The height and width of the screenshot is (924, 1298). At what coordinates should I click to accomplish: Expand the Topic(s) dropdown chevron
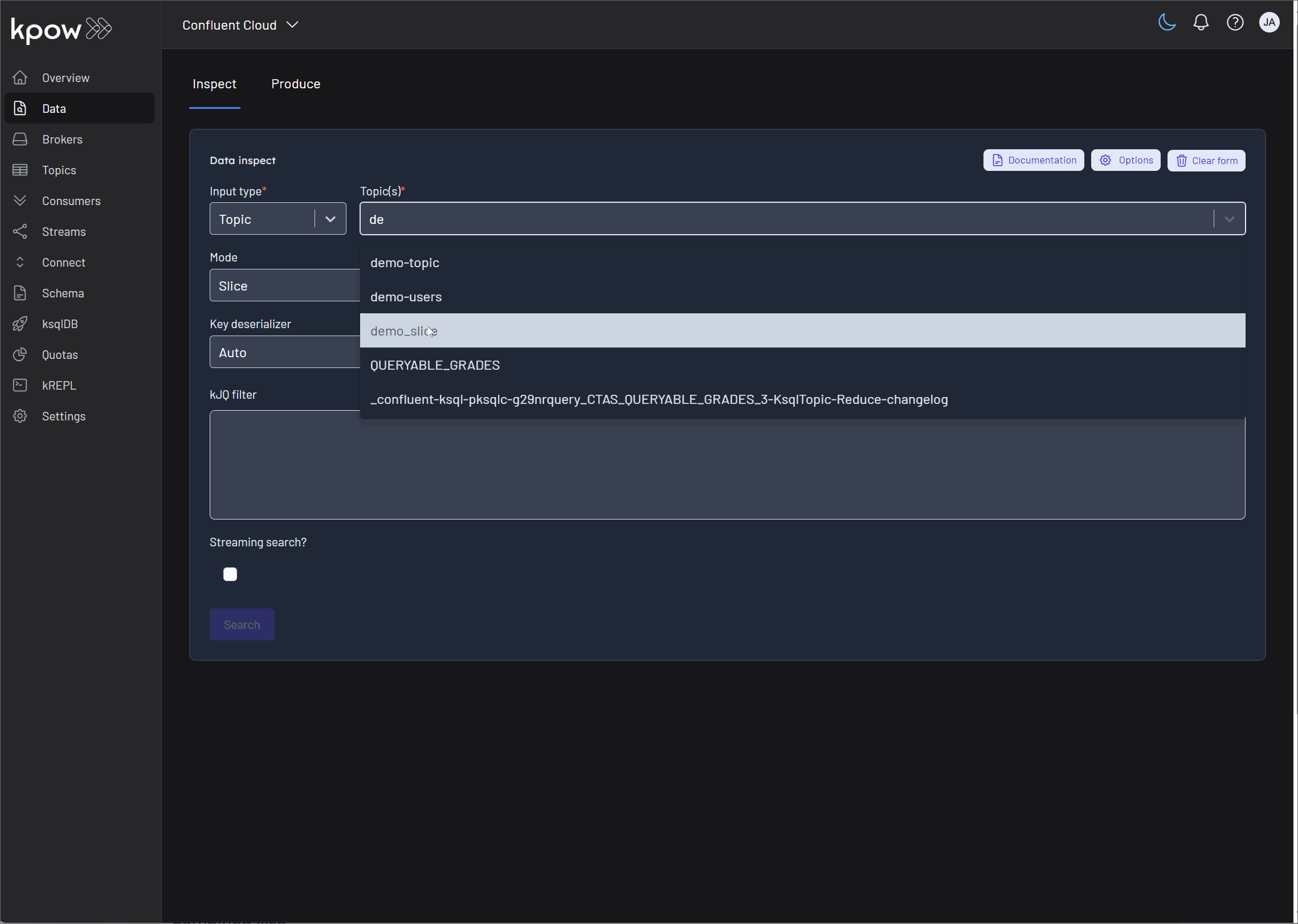click(1229, 219)
